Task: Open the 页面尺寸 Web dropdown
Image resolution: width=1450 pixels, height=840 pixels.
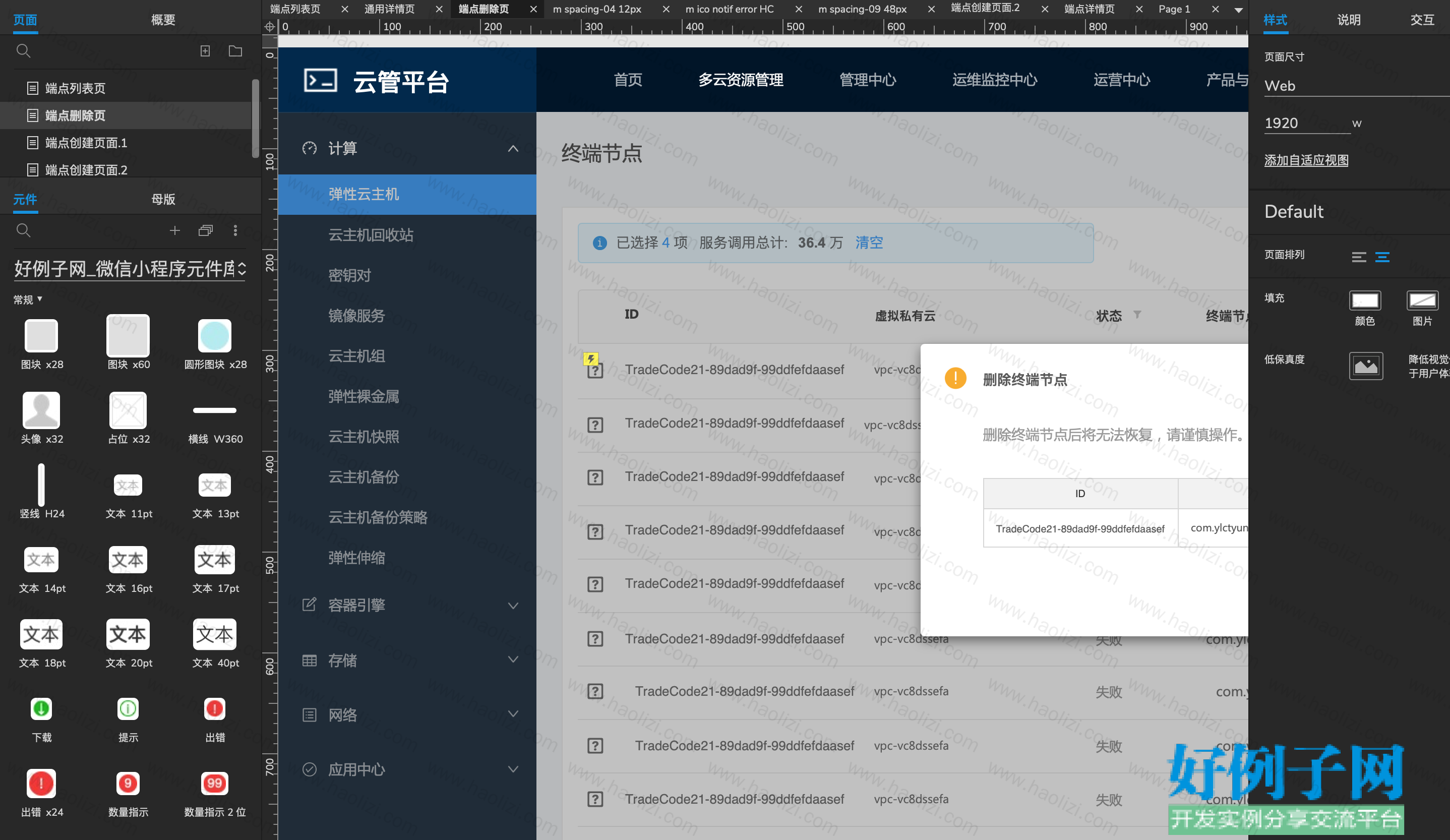Action: pos(1356,86)
